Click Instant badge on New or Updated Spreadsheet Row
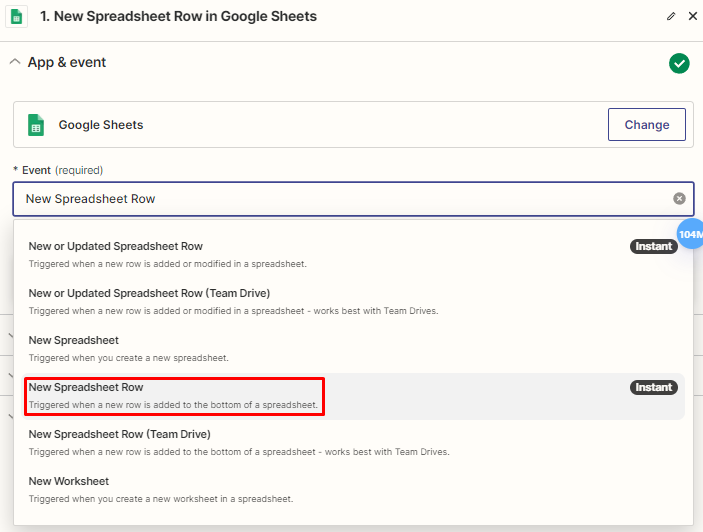The image size is (703, 532). [653, 247]
